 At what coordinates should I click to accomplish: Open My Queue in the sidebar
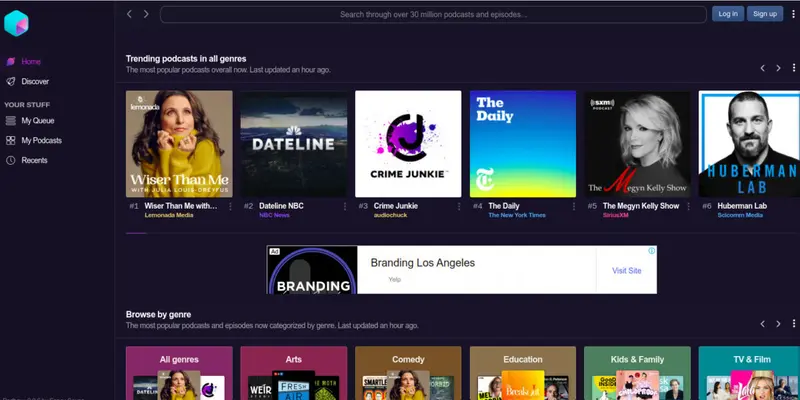pos(37,121)
